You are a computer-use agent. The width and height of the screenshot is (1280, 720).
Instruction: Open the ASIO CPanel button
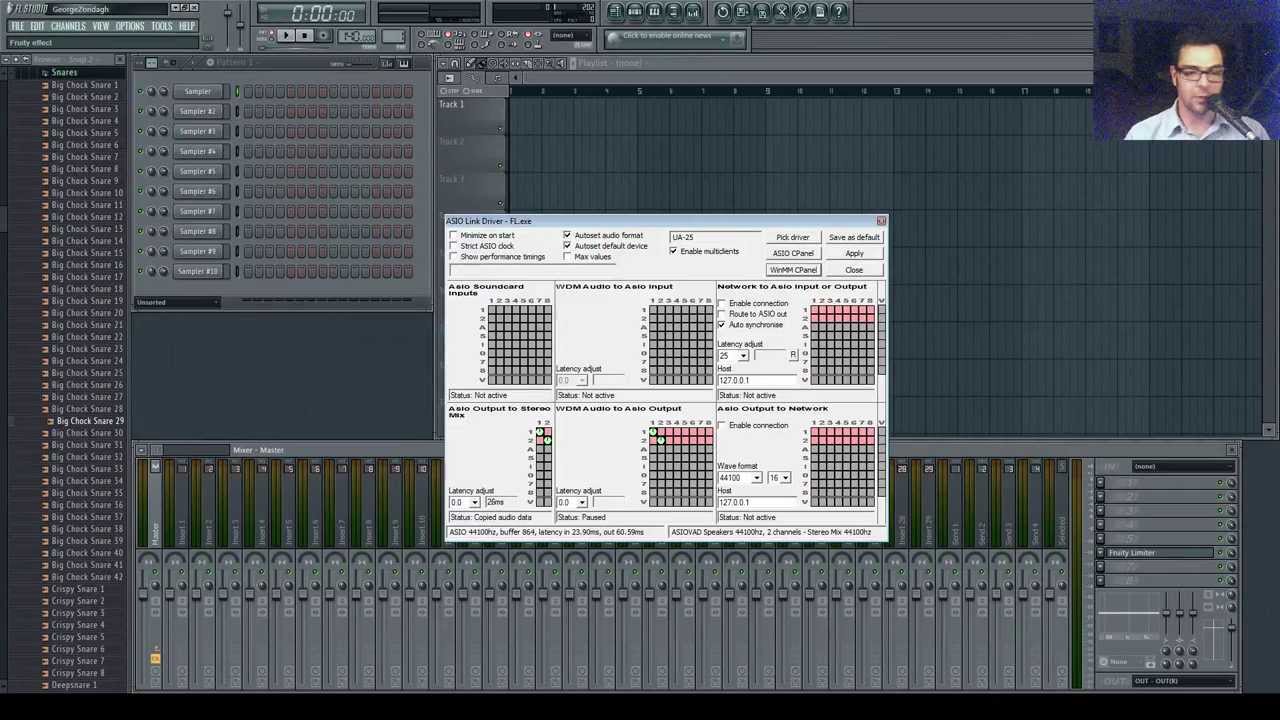[x=793, y=254]
